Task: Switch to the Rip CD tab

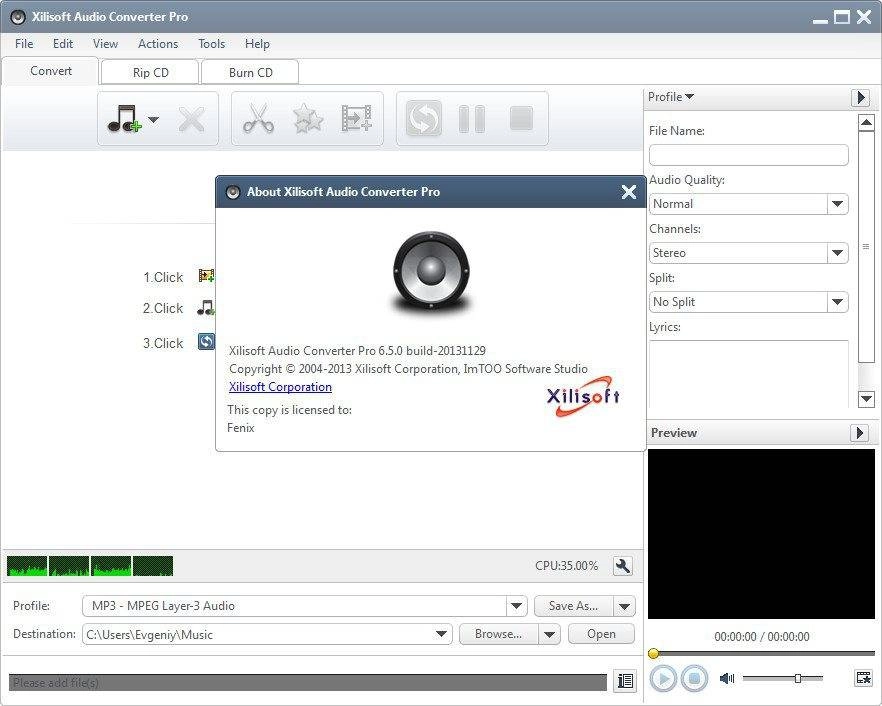Action: (150, 73)
